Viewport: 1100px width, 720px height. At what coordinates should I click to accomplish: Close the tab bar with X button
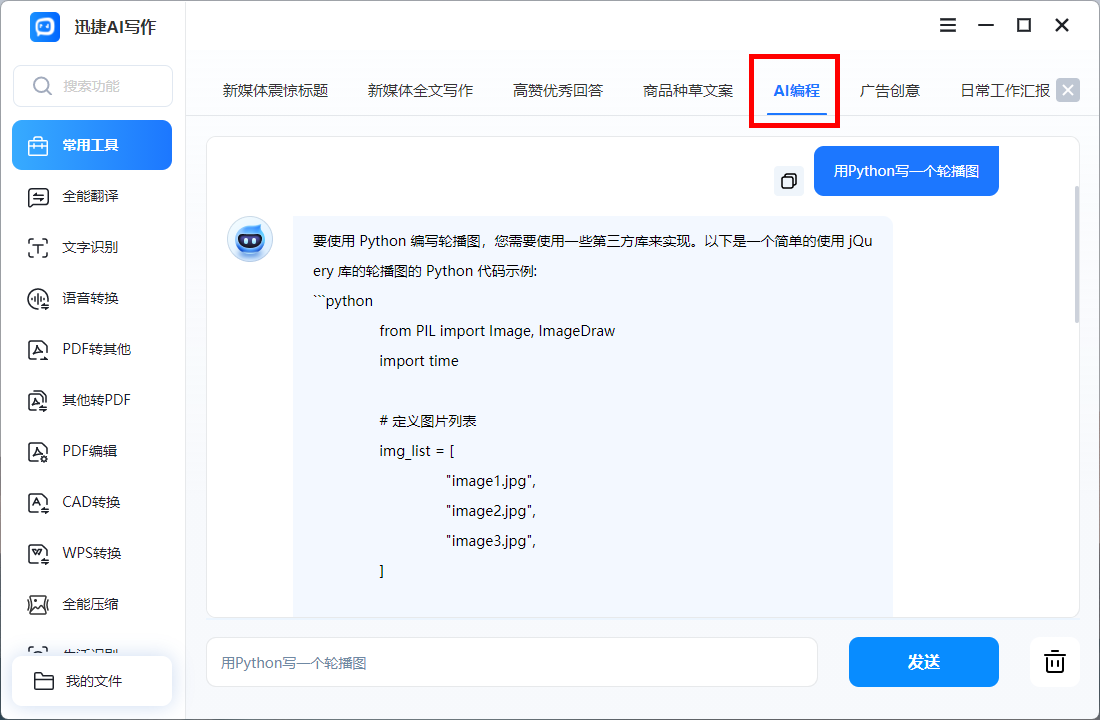[1068, 90]
